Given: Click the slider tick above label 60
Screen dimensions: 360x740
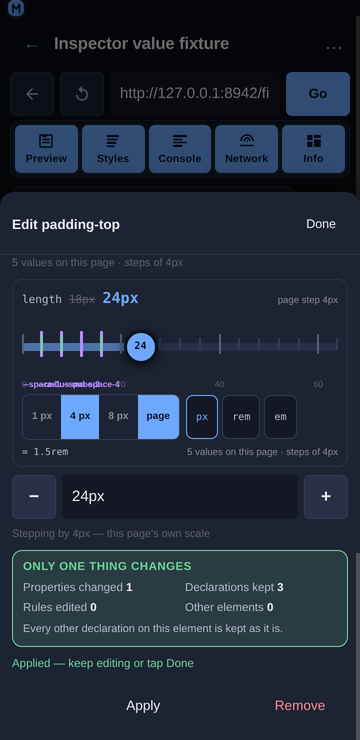Looking at the screenshot, I should click(x=318, y=344).
